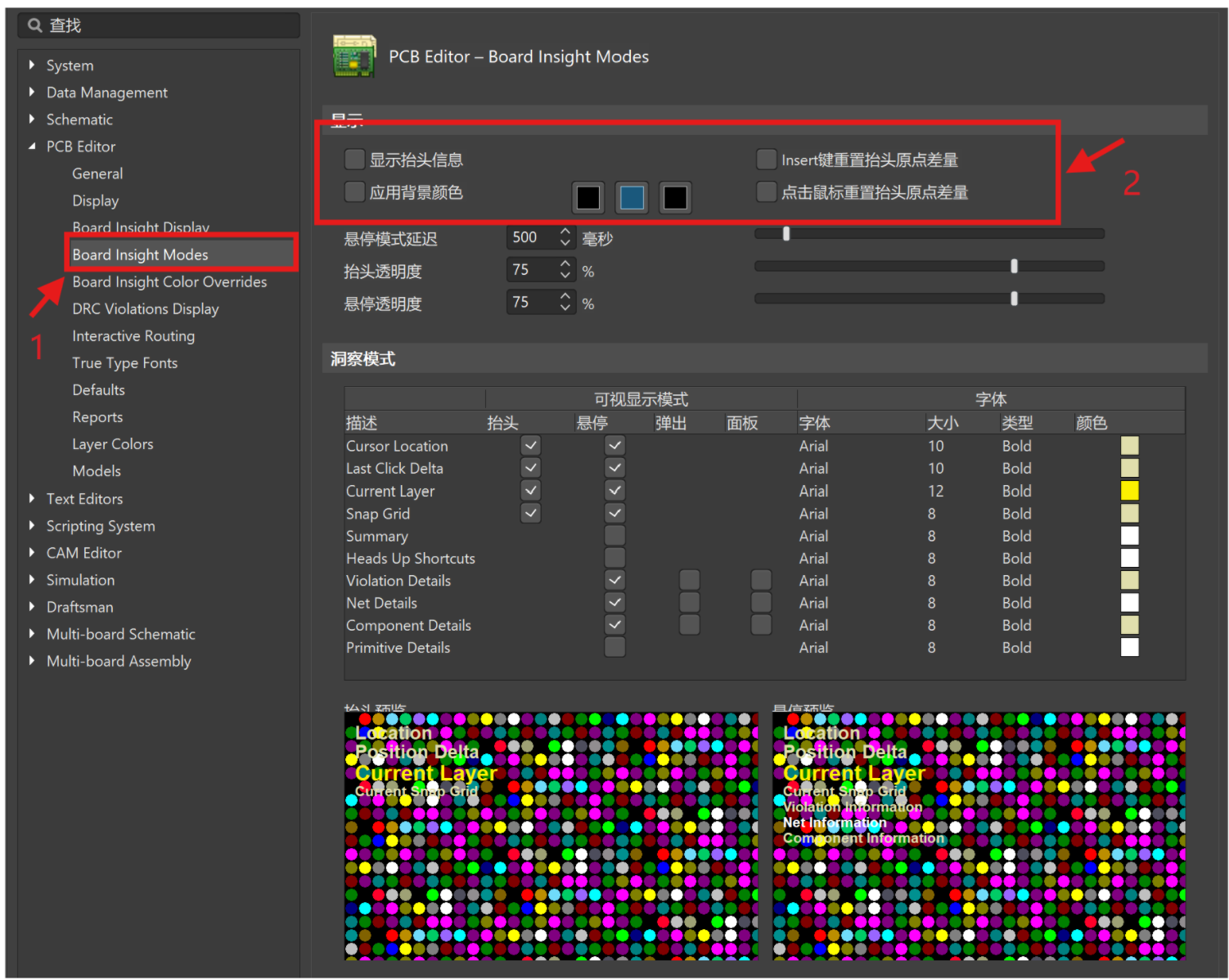Click the PCB Editor page icon
Screen dimensions: 1229x980
pyautogui.click(x=353, y=56)
